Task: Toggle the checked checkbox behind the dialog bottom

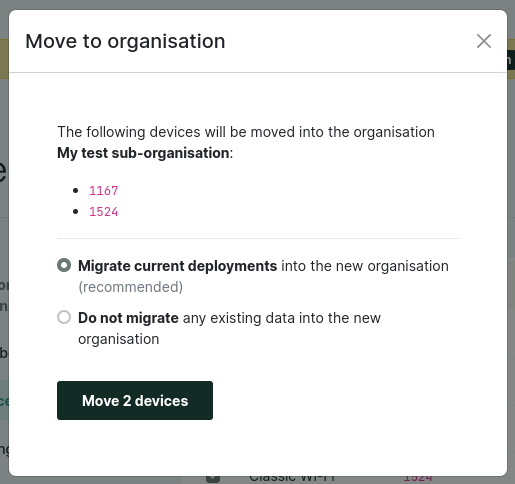Action: point(213,479)
